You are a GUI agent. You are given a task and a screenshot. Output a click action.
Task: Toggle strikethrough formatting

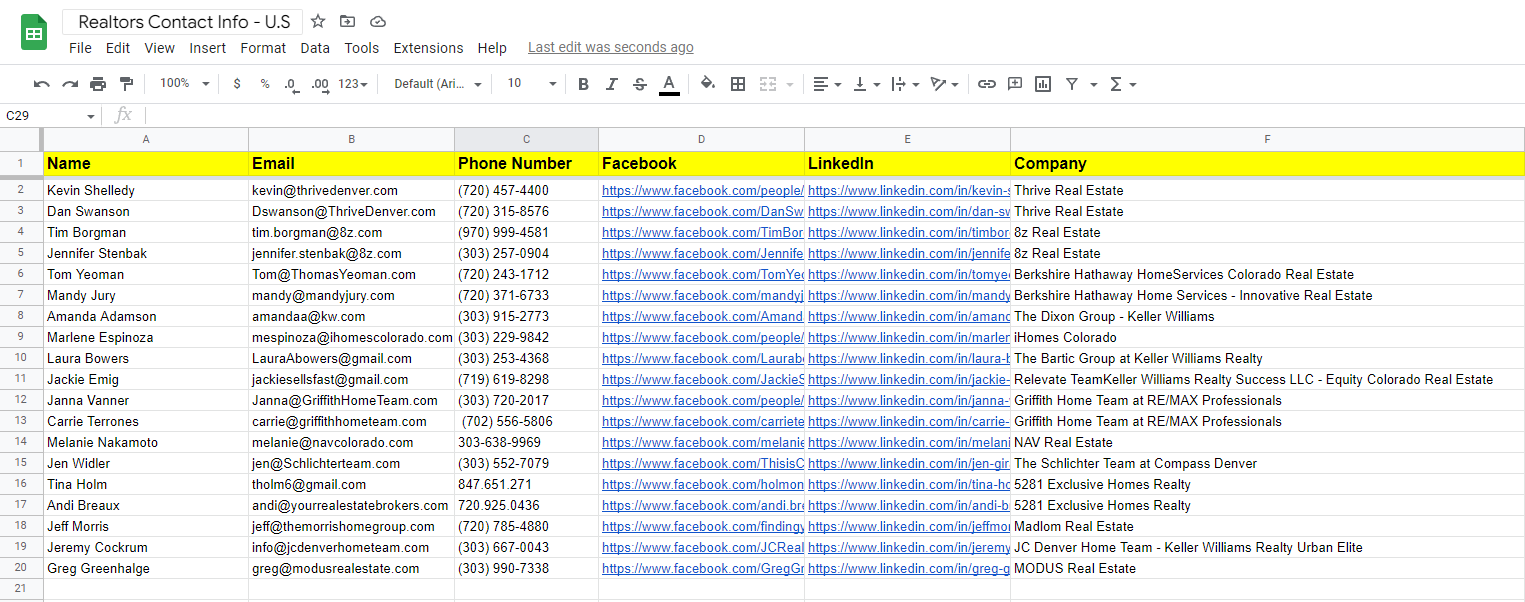click(x=640, y=84)
